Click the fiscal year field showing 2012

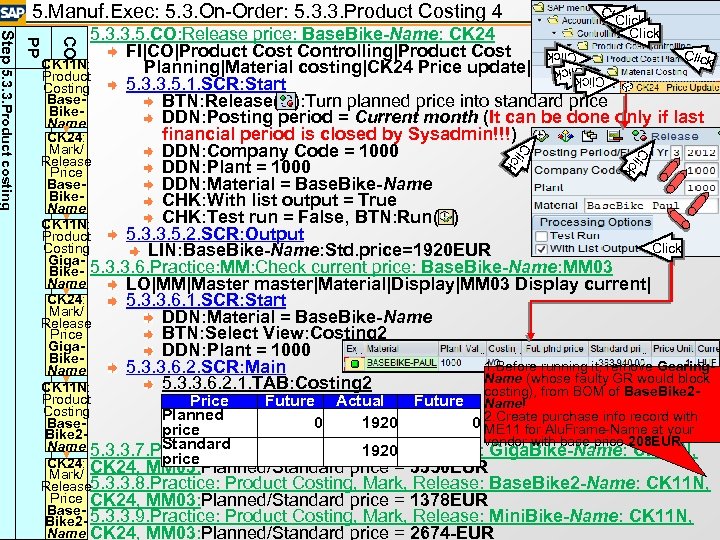coord(701,152)
